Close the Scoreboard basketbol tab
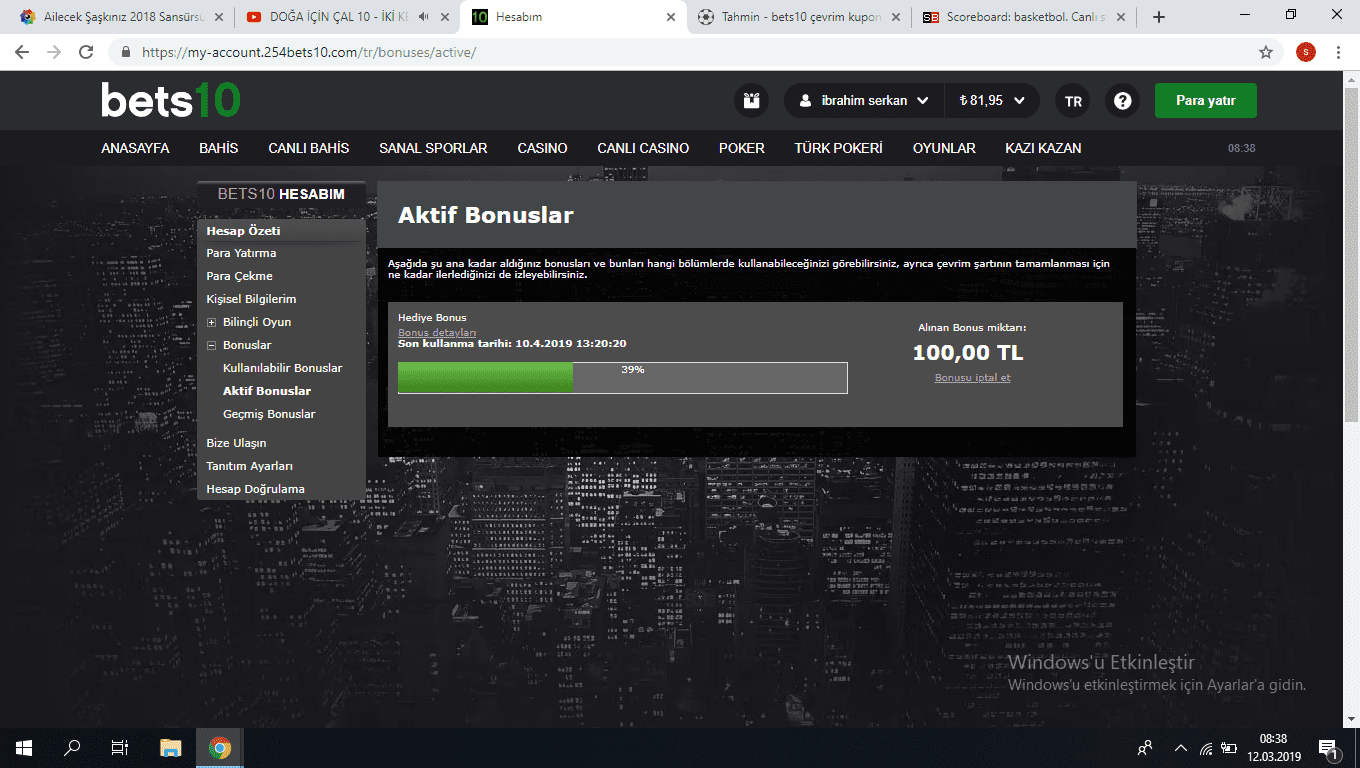This screenshot has height=768, width=1360. pyautogui.click(x=1121, y=17)
